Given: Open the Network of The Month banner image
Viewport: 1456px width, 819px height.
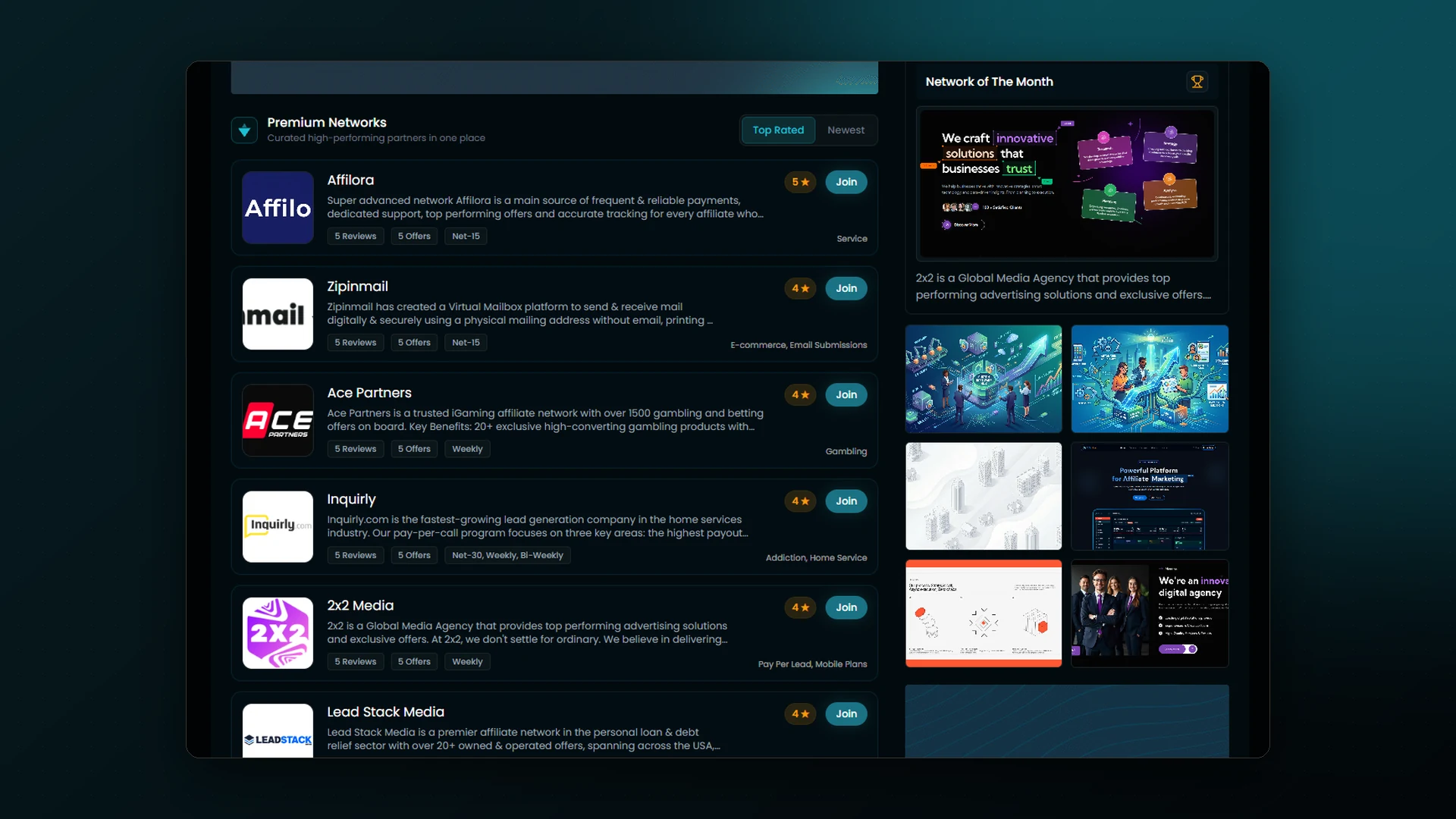Looking at the screenshot, I should coord(1067,184).
